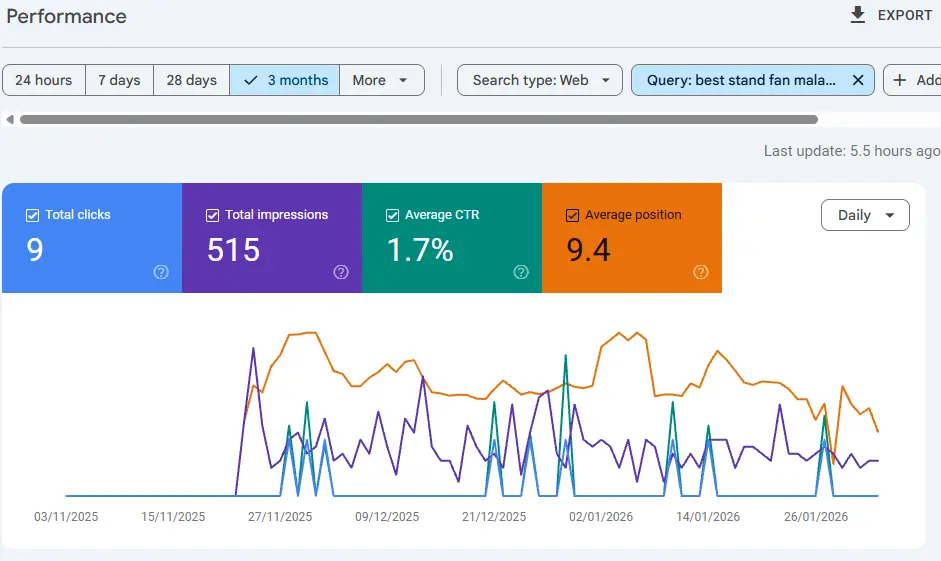Expand the Daily granularity dropdown
Screen dimensions: 941x561
(x=865, y=215)
